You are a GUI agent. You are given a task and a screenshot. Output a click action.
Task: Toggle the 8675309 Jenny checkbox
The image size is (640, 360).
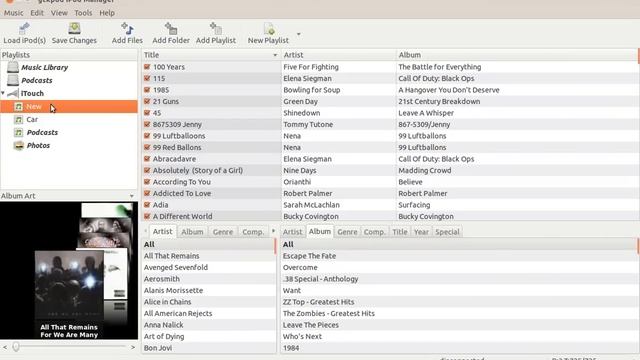click(x=147, y=124)
